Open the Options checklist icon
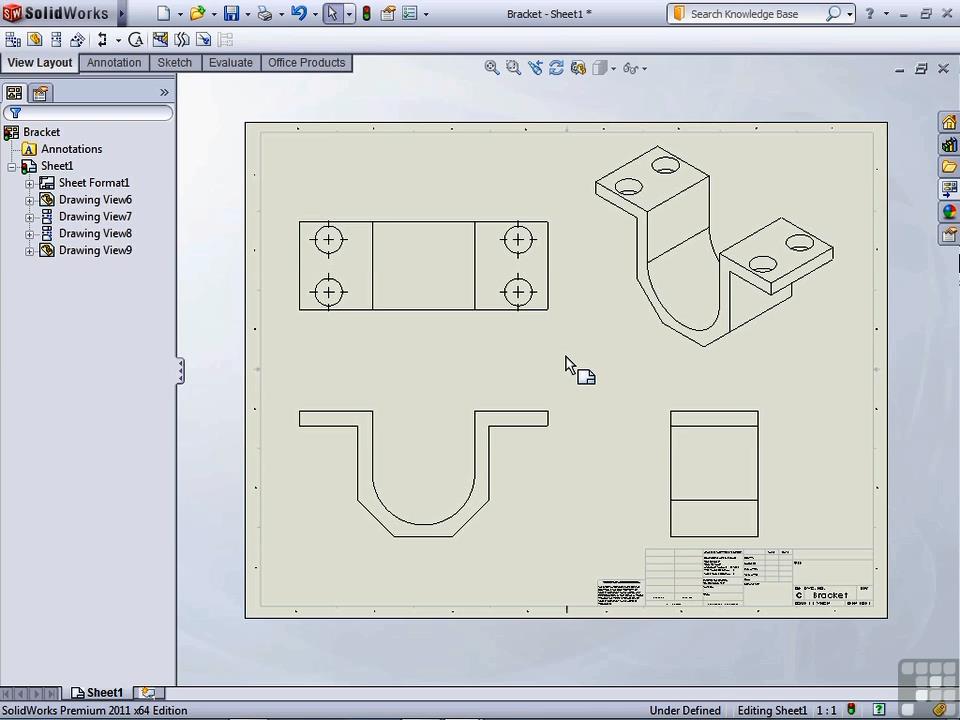Viewport: 960px width, 720px height. click(x=410, y=13)
